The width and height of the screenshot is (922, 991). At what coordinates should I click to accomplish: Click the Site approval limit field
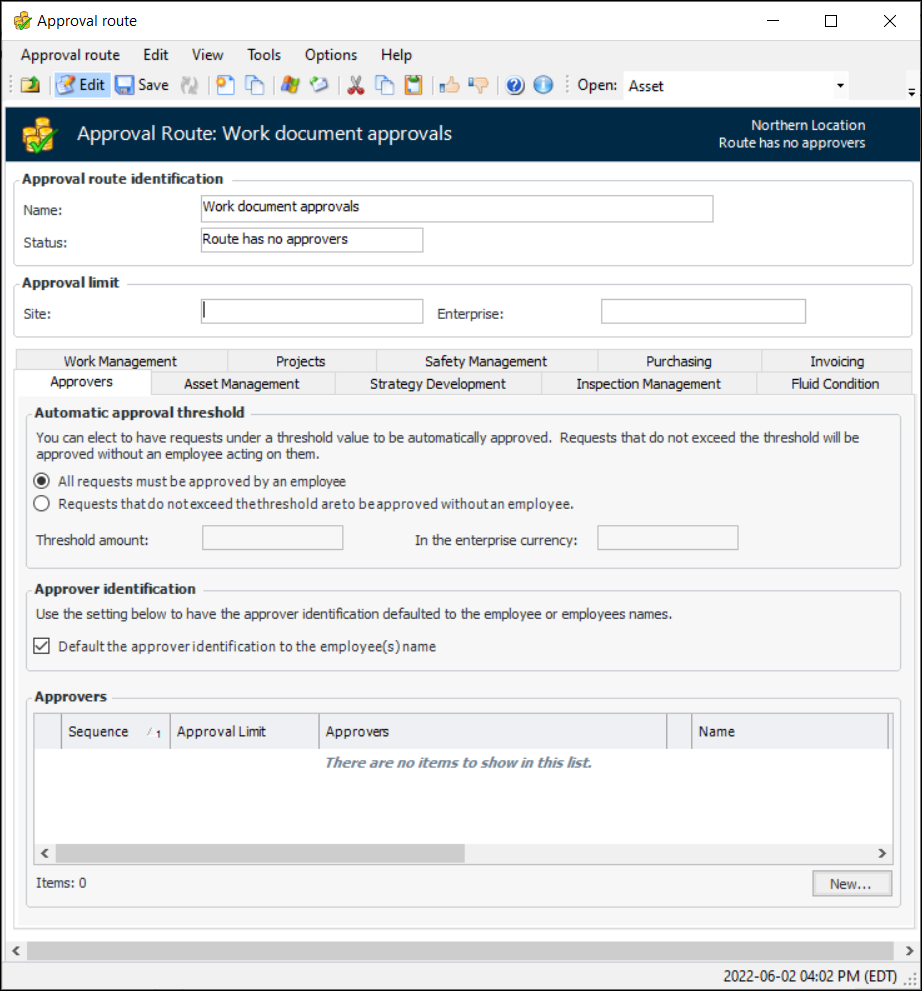[x=312, y=312]
